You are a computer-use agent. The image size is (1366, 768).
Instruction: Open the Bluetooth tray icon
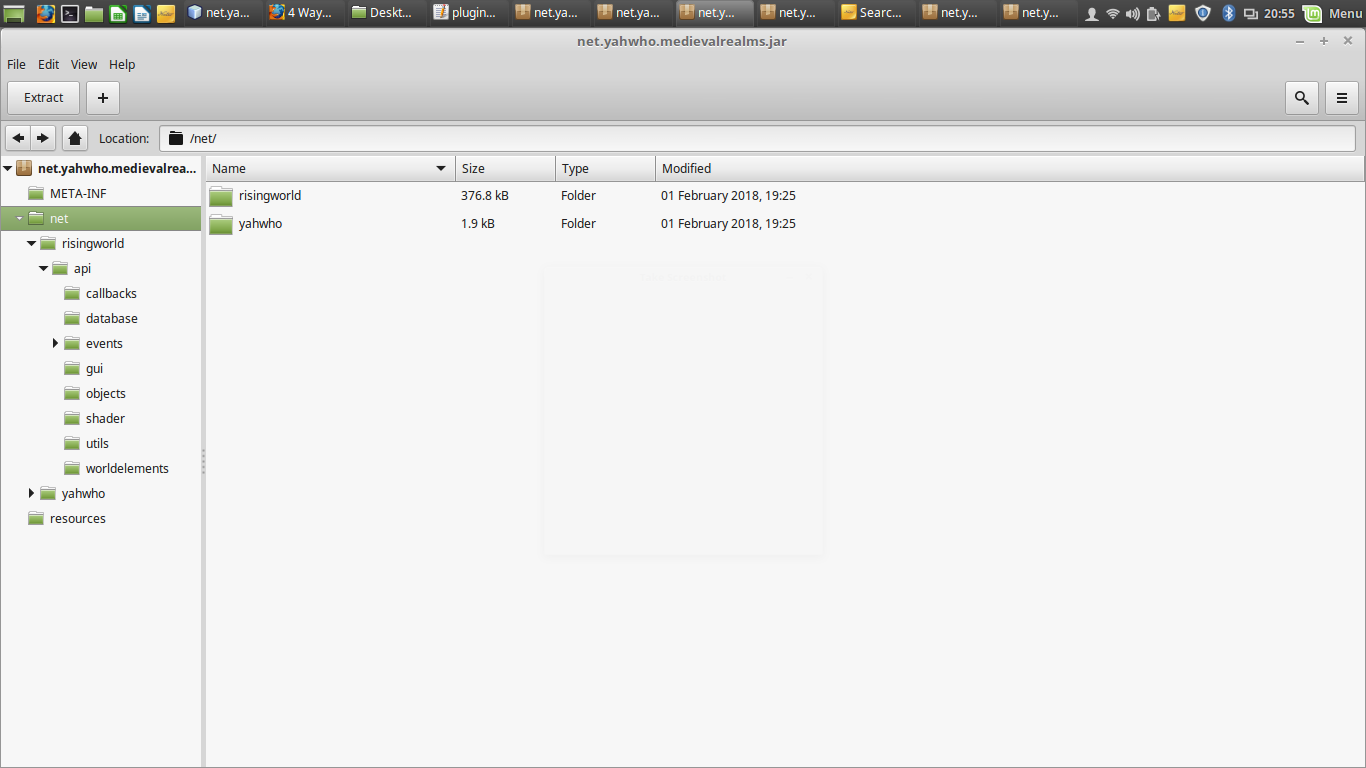[x=1229, y=13]
